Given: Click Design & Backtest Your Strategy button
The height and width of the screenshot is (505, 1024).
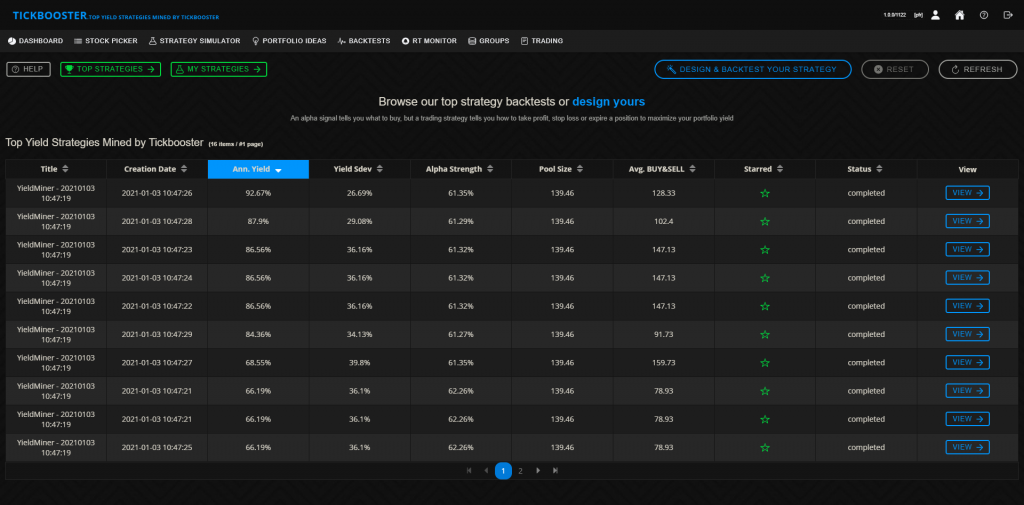Looking at the screenshot, I should (753, 69).
